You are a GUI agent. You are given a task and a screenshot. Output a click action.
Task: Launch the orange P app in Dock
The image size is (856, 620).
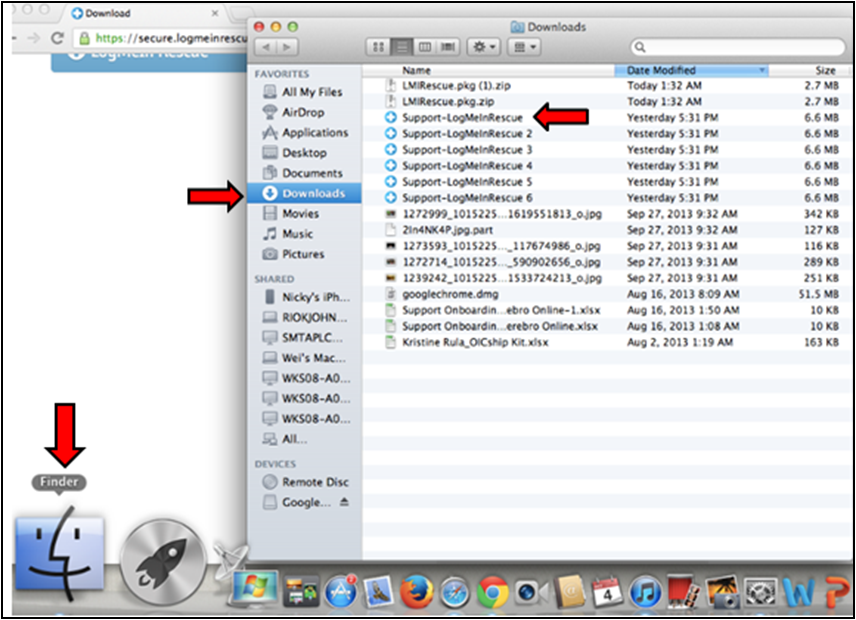(x=835, y=593)
